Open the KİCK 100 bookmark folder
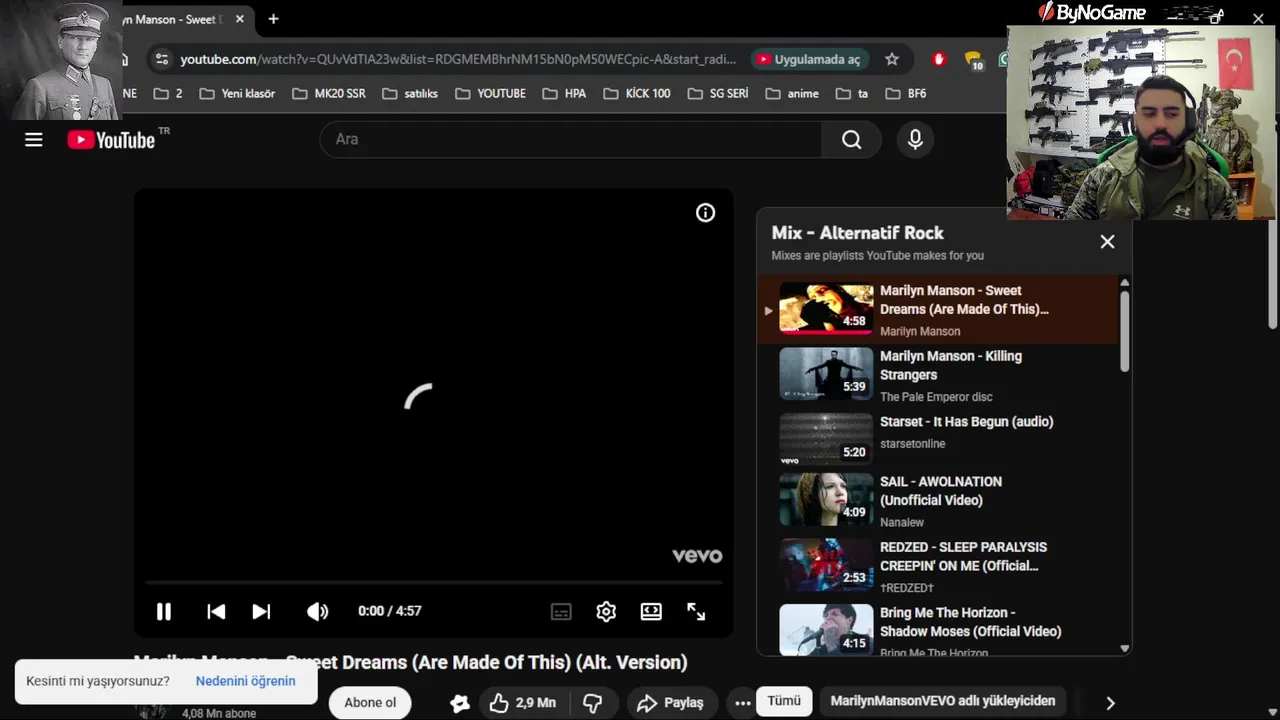The height and width of the screenshot is (720, 1280). coord(637,93)
